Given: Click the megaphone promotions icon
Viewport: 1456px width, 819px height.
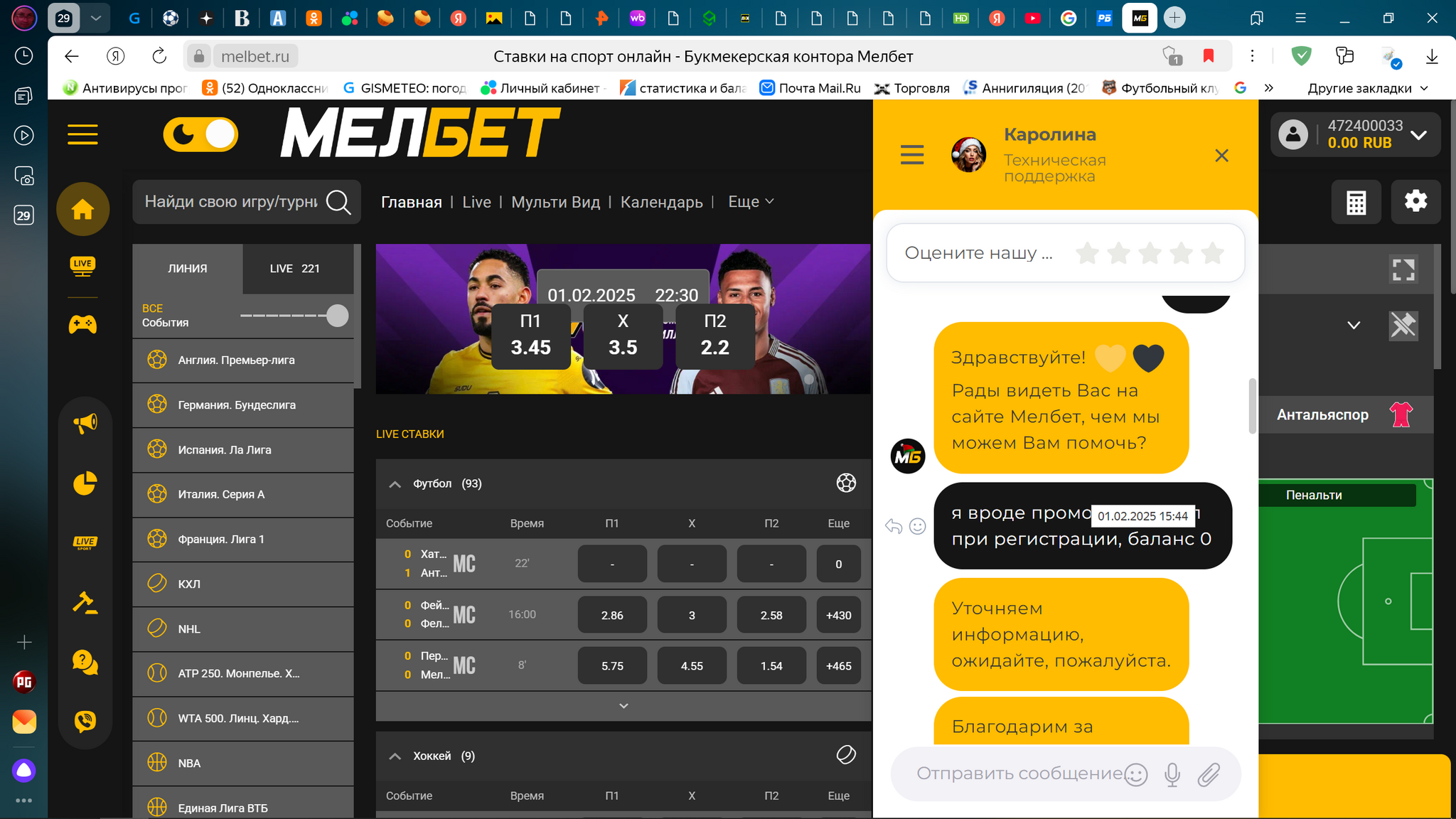Looking at the screenshot, I should 85,424.
